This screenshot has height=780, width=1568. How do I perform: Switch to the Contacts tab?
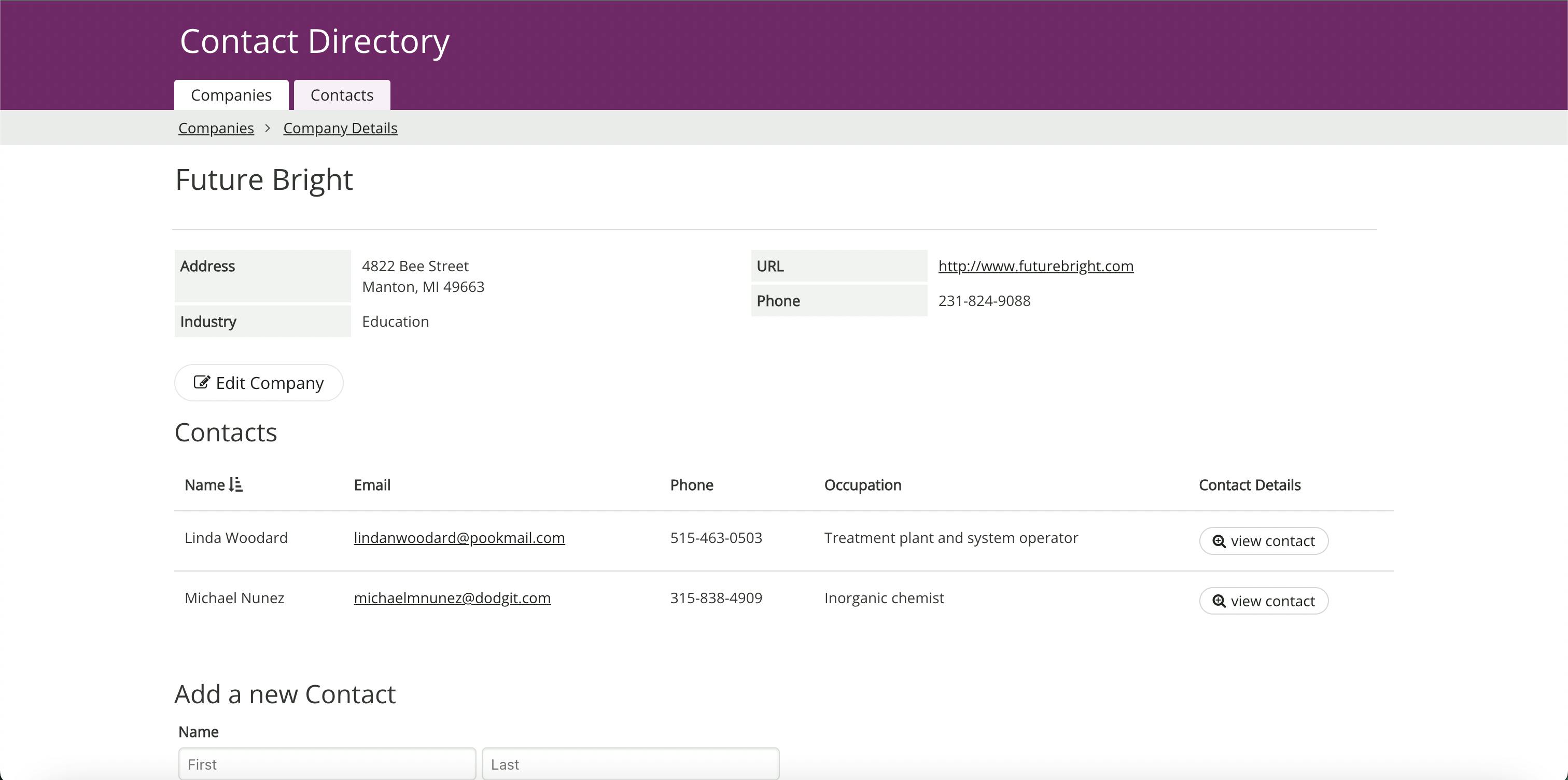[x=342, y=94]
